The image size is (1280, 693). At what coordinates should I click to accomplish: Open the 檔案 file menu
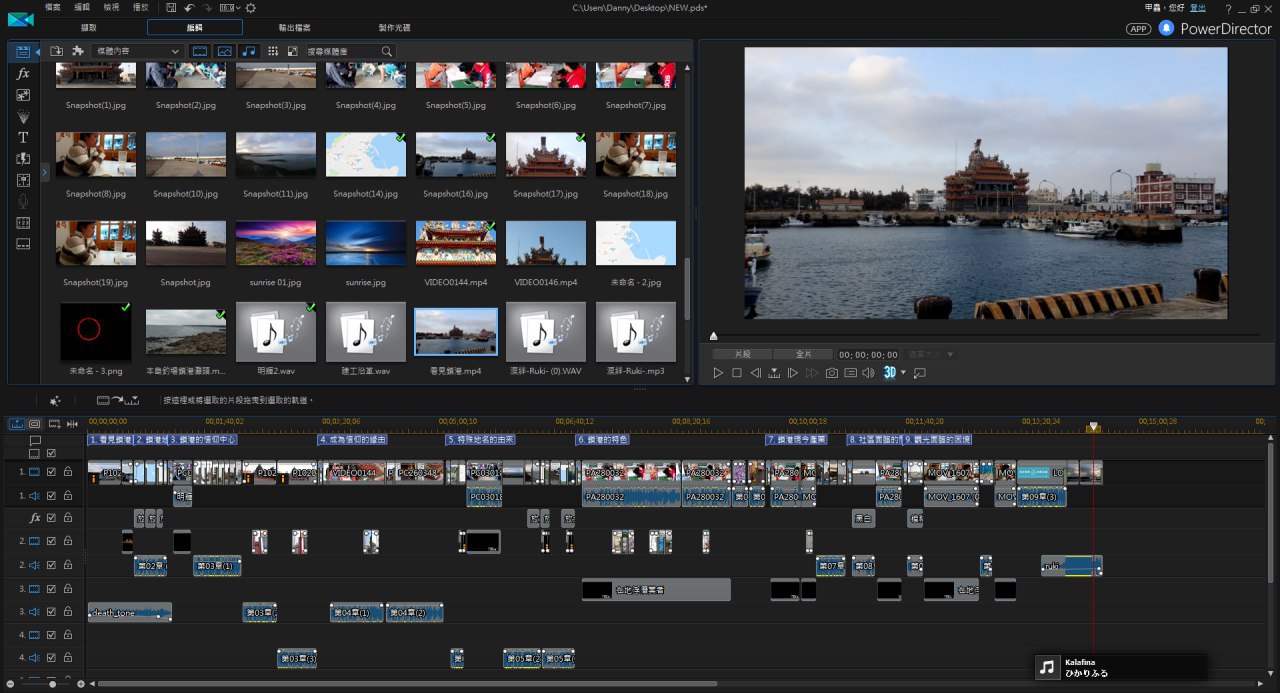coord(54,8)
